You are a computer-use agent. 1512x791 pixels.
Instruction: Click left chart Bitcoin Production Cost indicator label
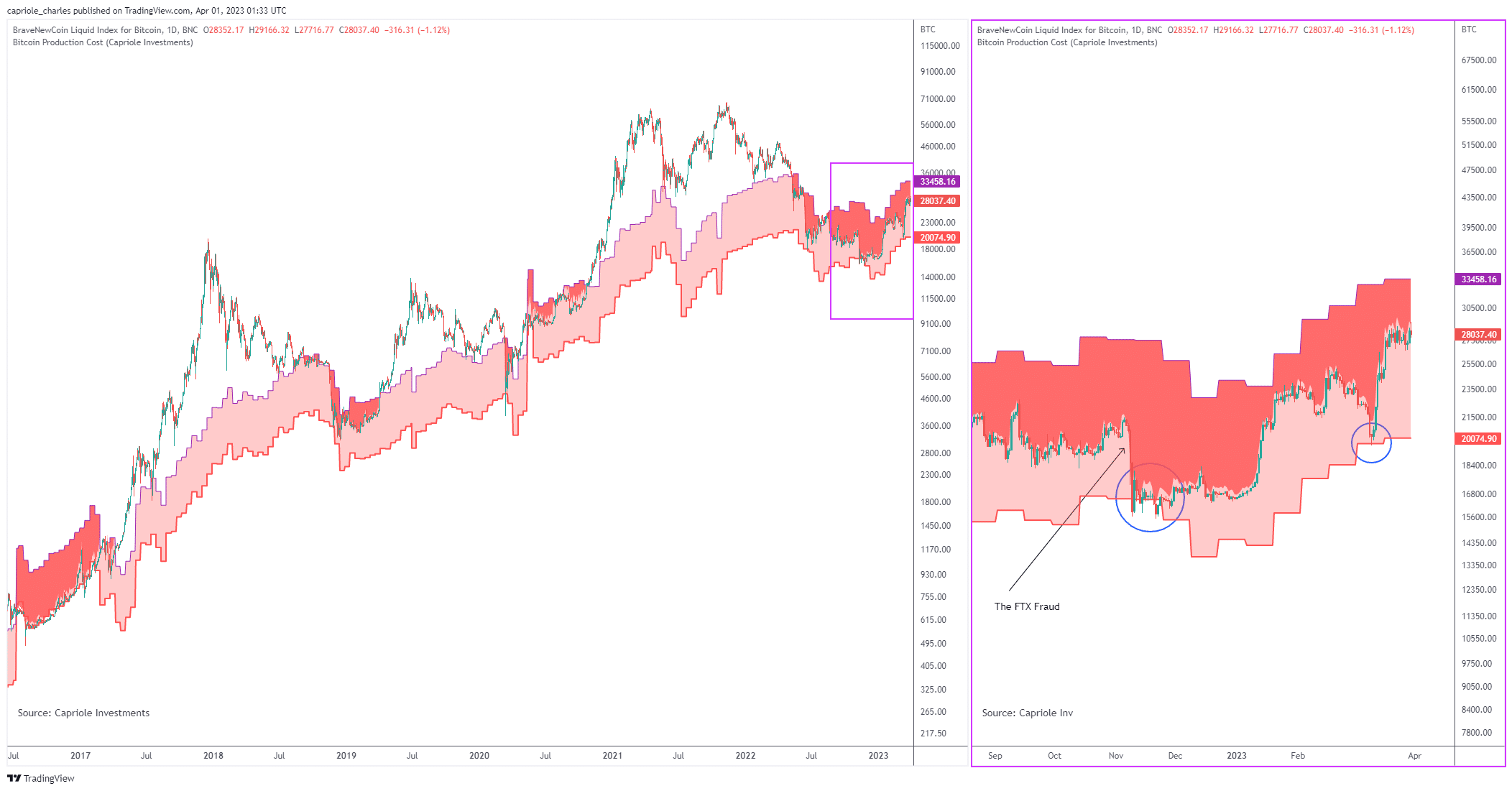[x=103, y=42]
